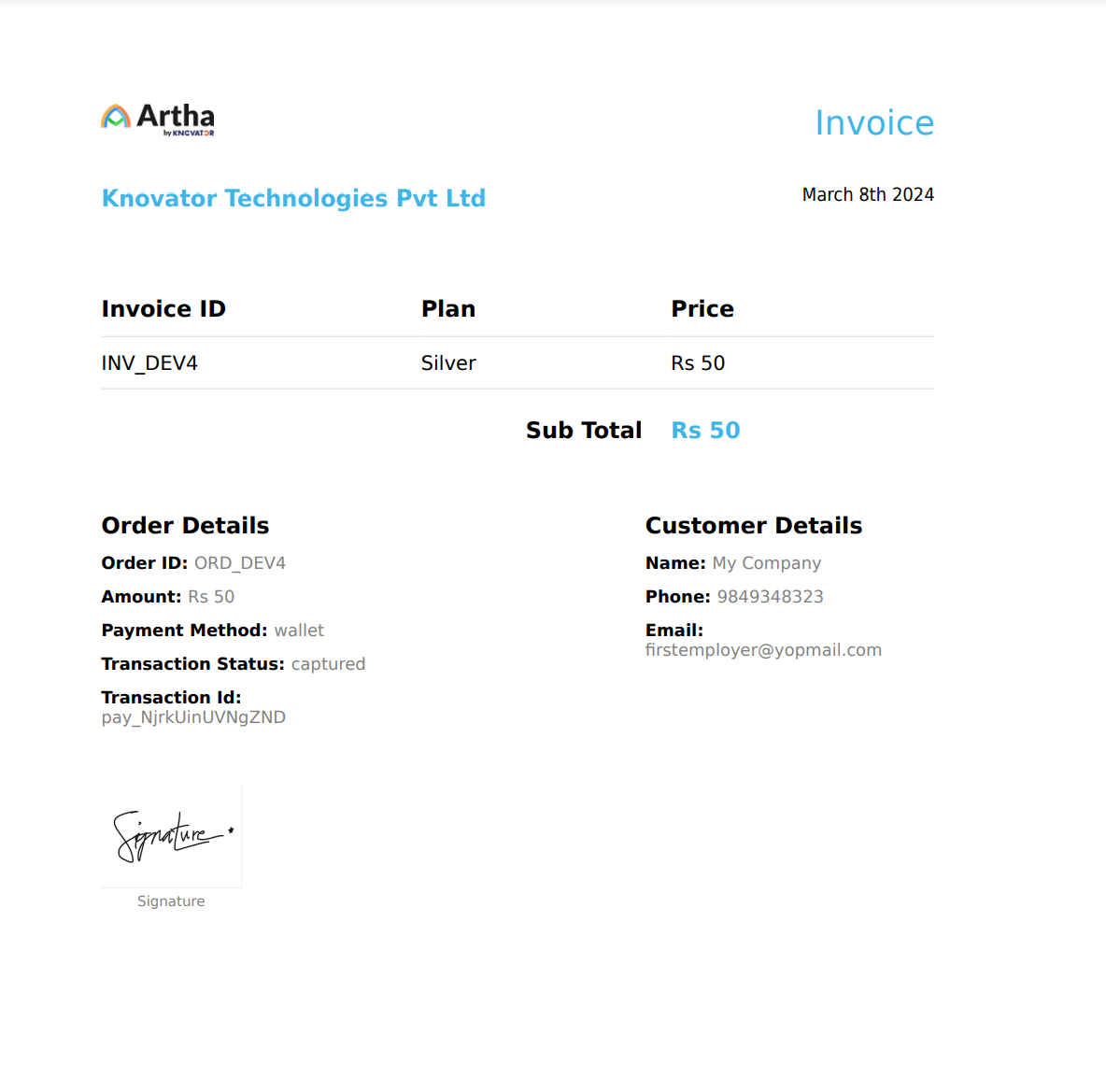Click the Customer Details heading

[x=753, y=526]
